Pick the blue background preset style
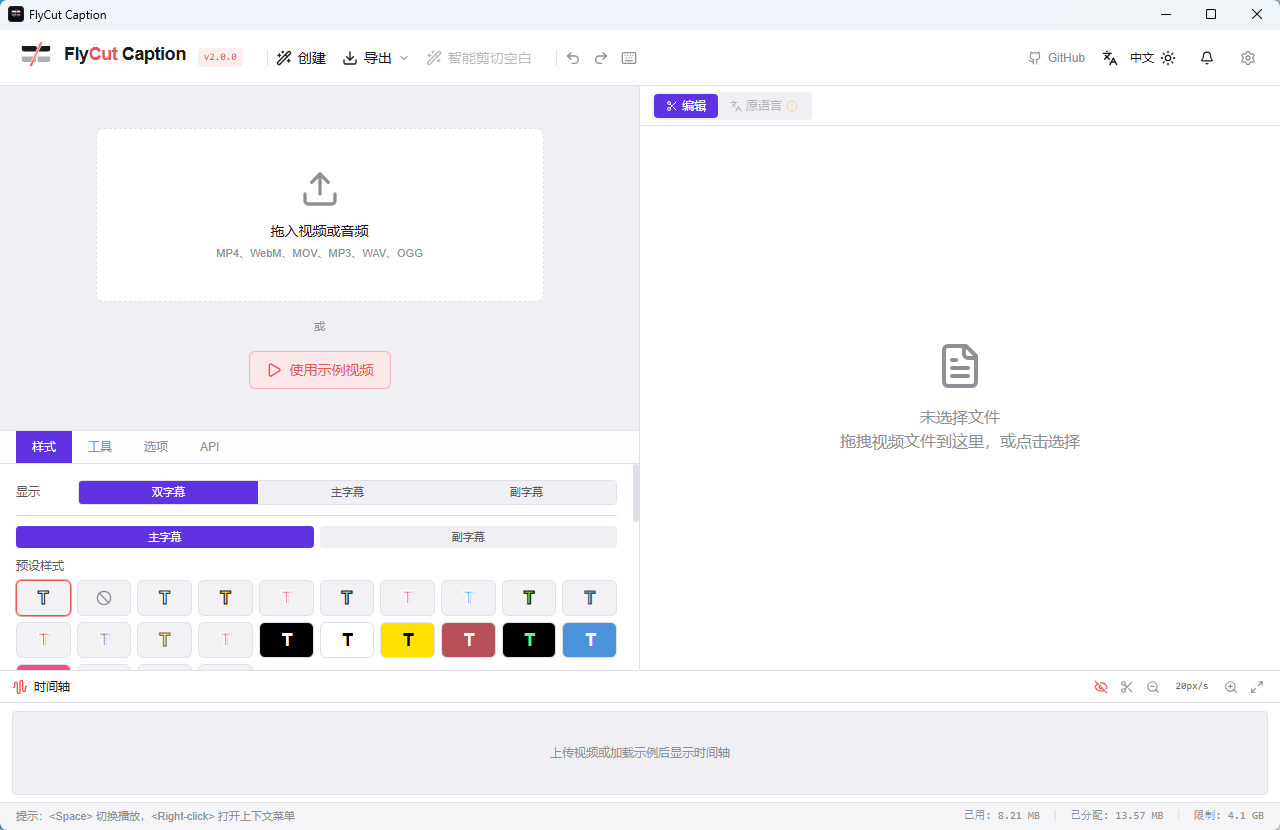Viewport: 1280px width, 830px height. 590,640
